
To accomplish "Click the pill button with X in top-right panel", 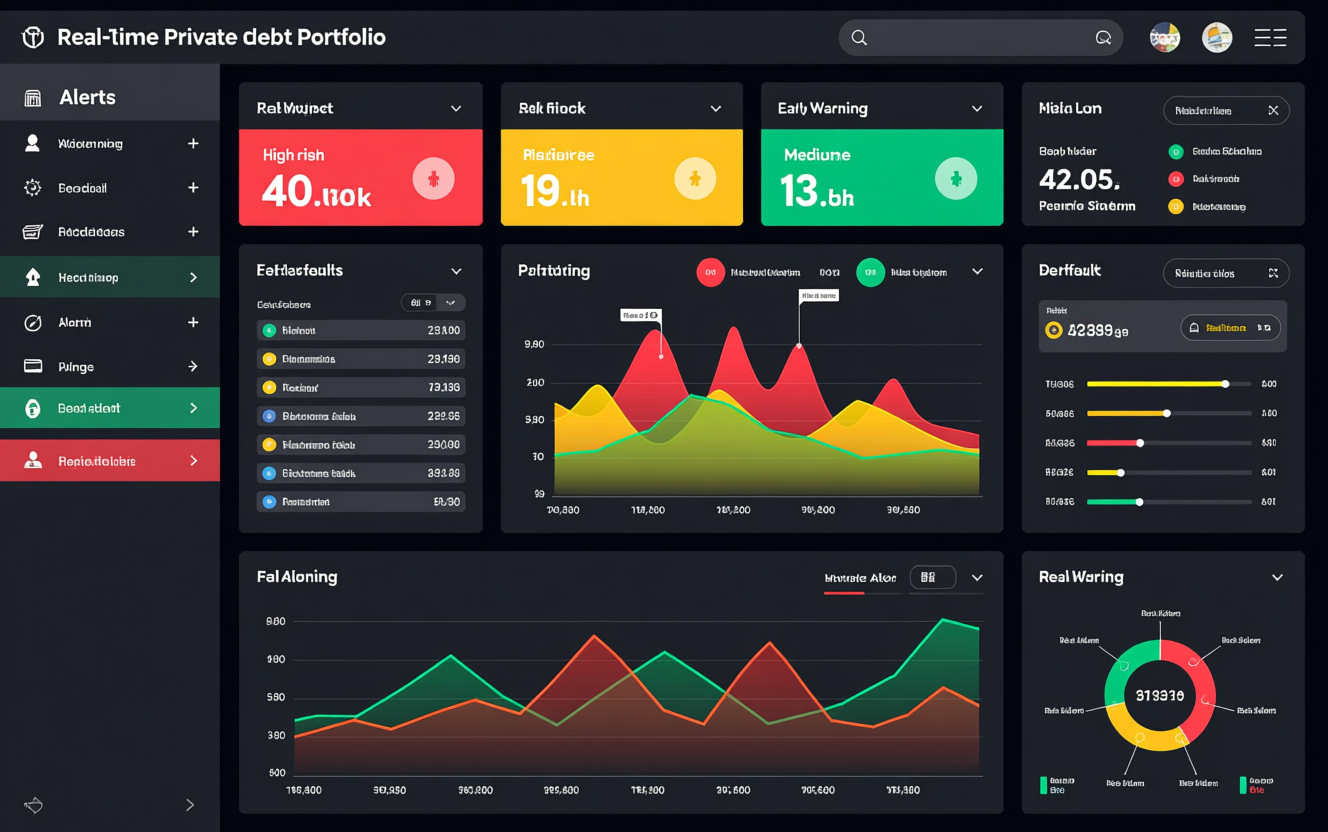I will (1226, 111).
